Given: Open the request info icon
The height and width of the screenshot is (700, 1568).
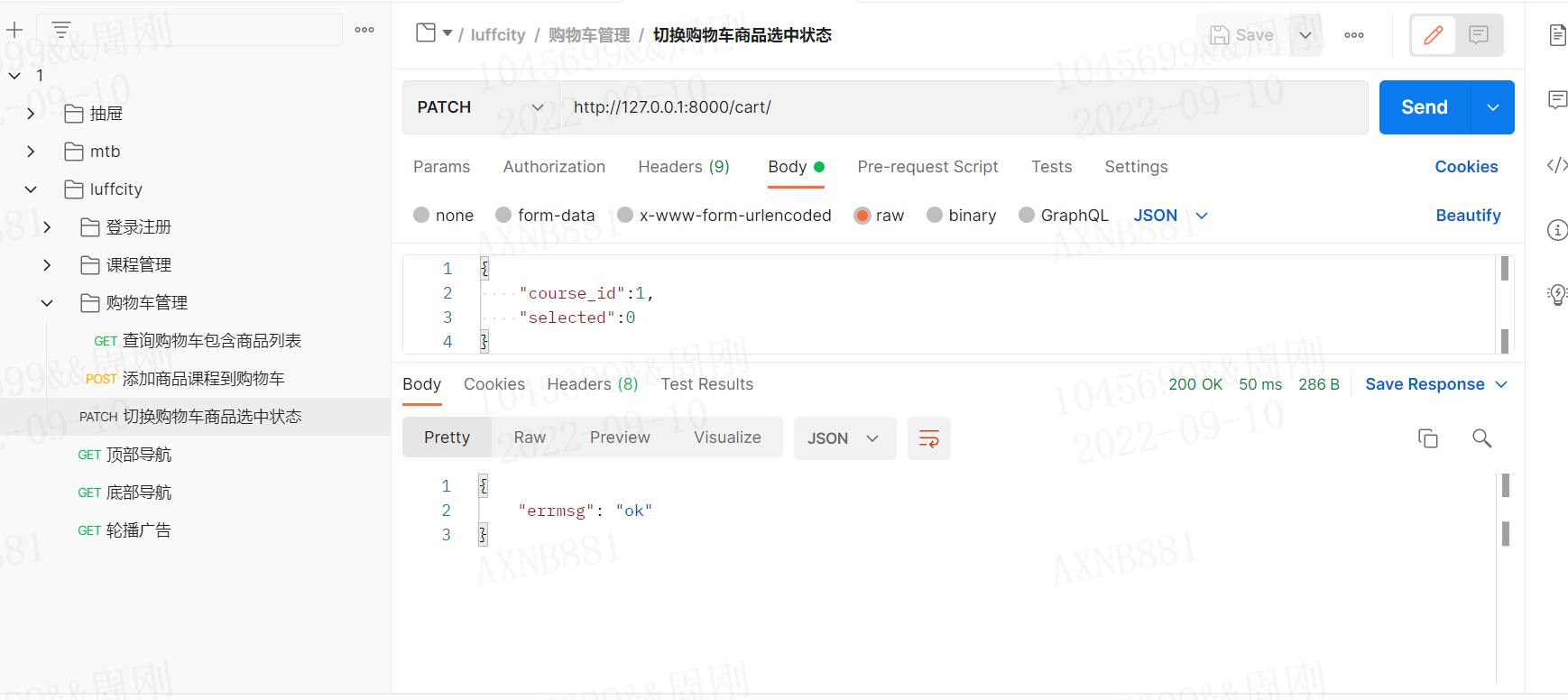Looking at the screenshot, I should pos(1557,230).
